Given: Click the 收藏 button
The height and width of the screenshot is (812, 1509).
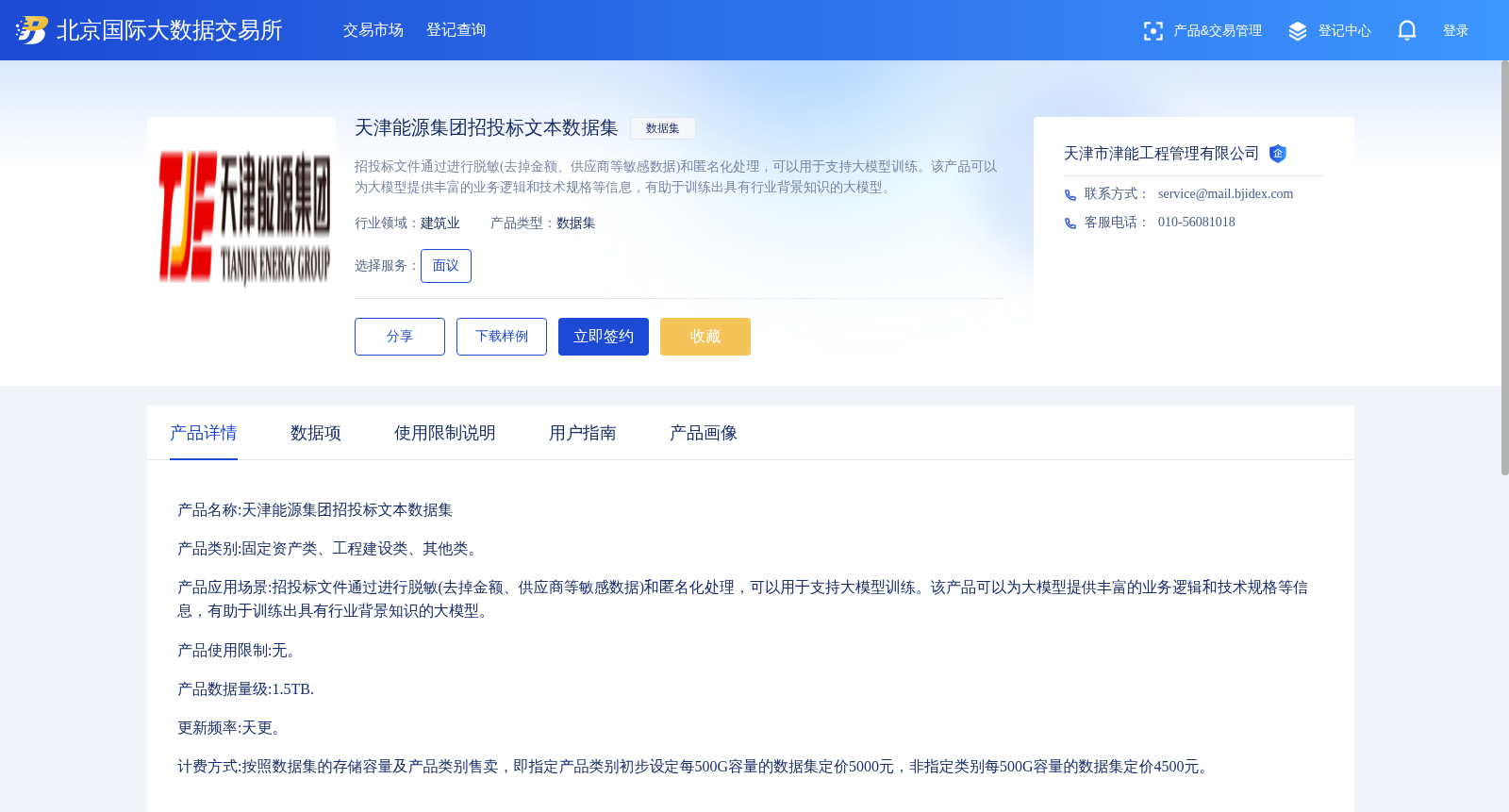Looking at the screenshot, I should tap(705, 337).
